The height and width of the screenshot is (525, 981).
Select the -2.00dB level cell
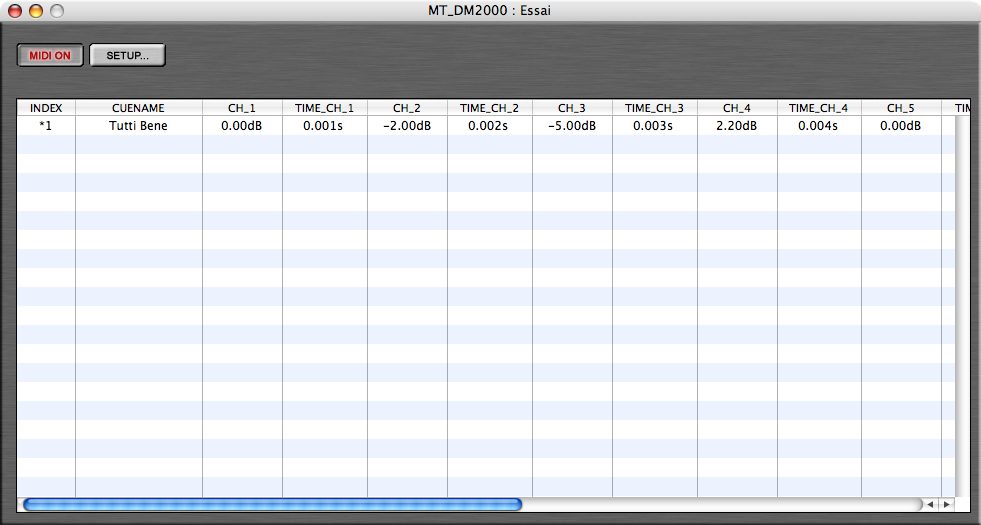point(407,126)
